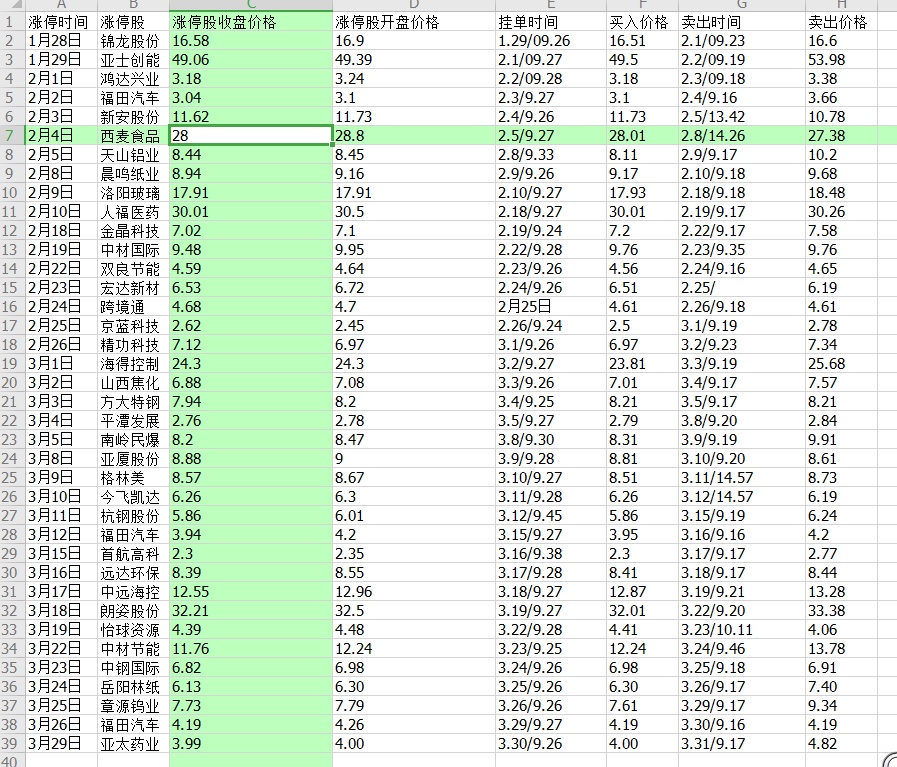Select sell price cell 33.38
This screenshot has width=897, height=767.
[x=841, y=610]
